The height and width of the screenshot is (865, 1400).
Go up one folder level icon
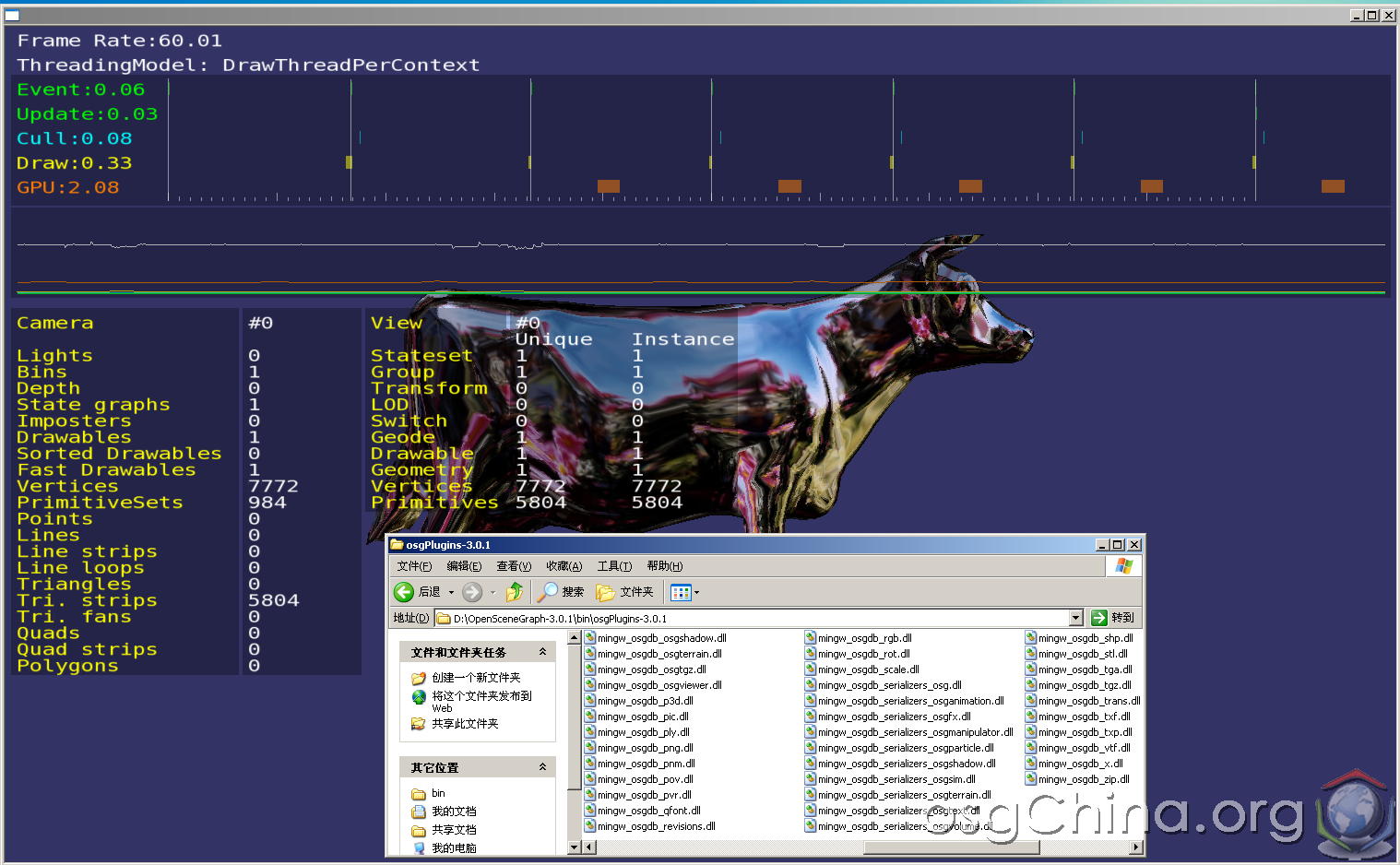tap(515, 592)
